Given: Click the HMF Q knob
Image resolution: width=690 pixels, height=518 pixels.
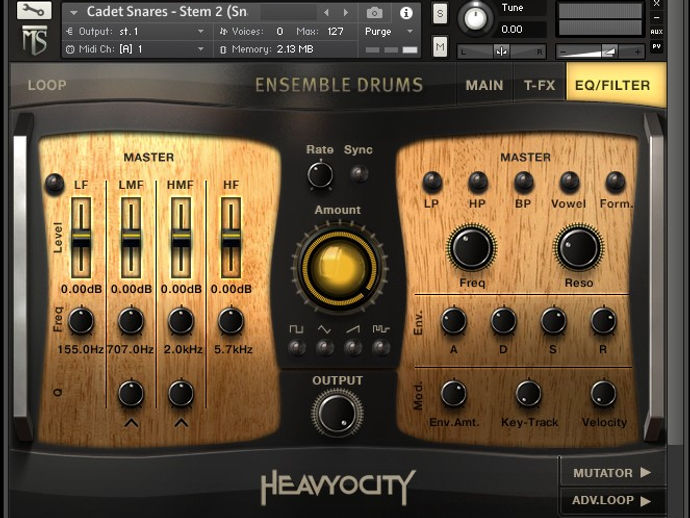Looking at the screenshot, I should pos(181,393).
